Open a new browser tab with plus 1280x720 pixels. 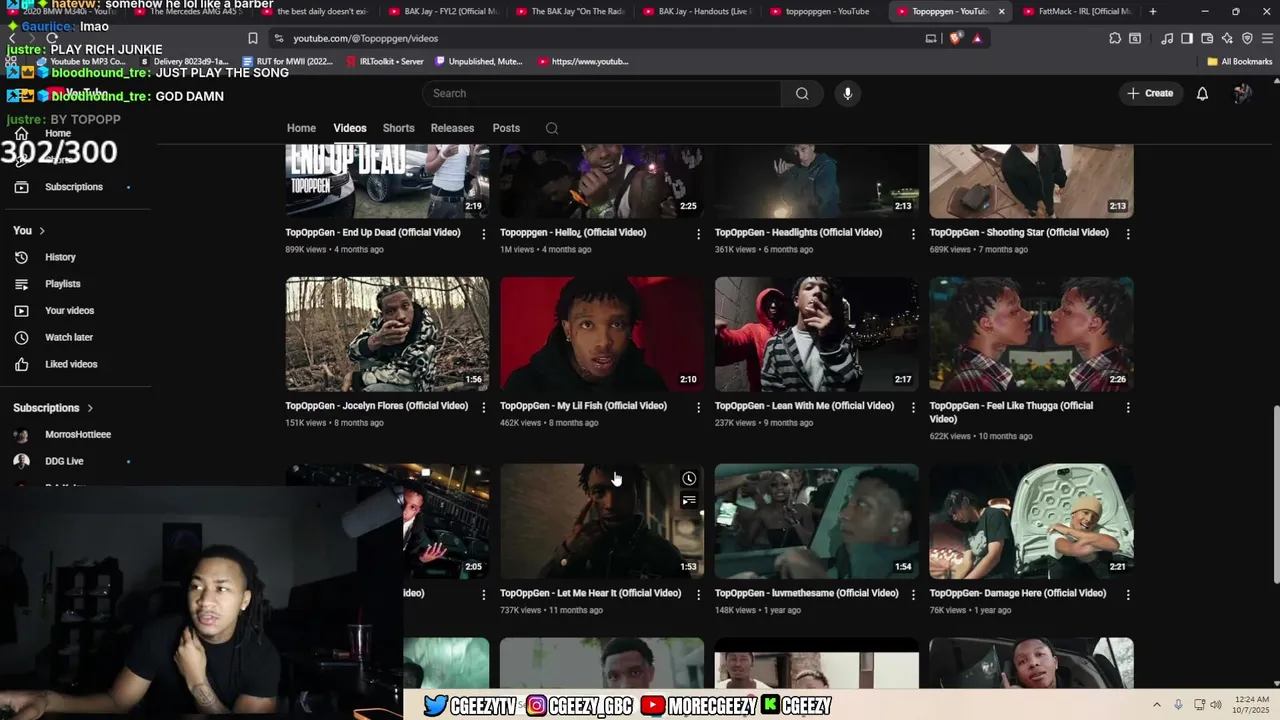pyautogui.click(x=1153, y=11)
